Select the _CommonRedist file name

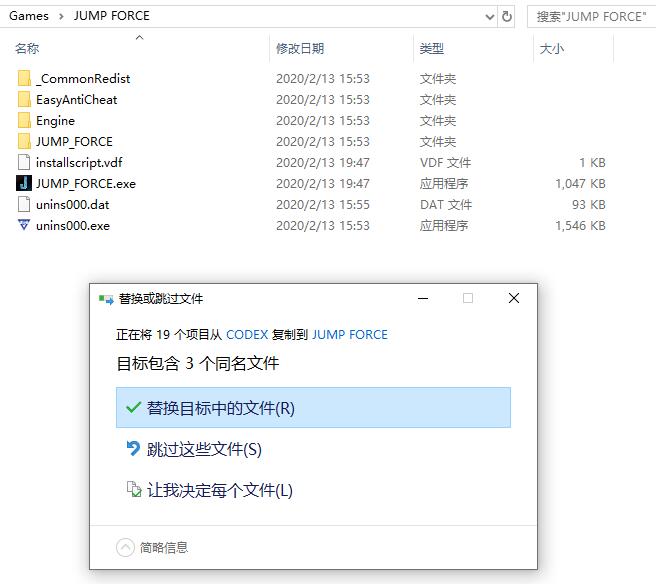pos(83,79)
